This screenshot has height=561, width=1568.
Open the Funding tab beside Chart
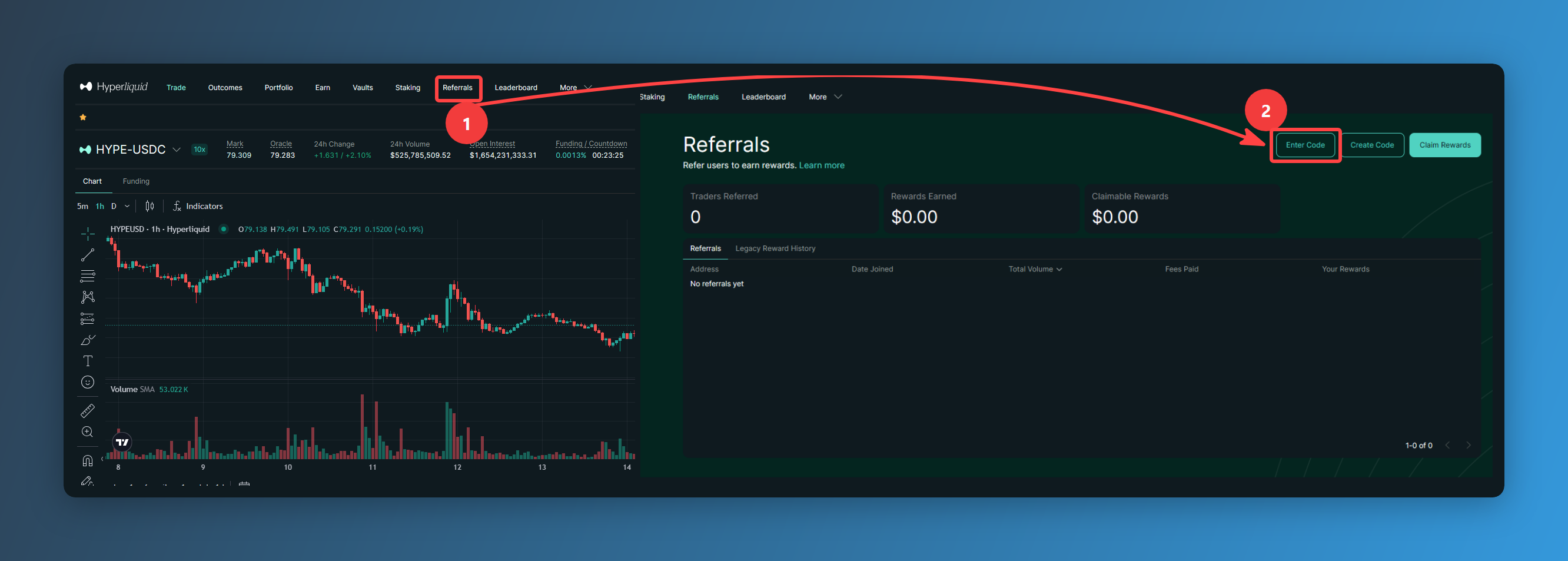click(x=136, y=181)
